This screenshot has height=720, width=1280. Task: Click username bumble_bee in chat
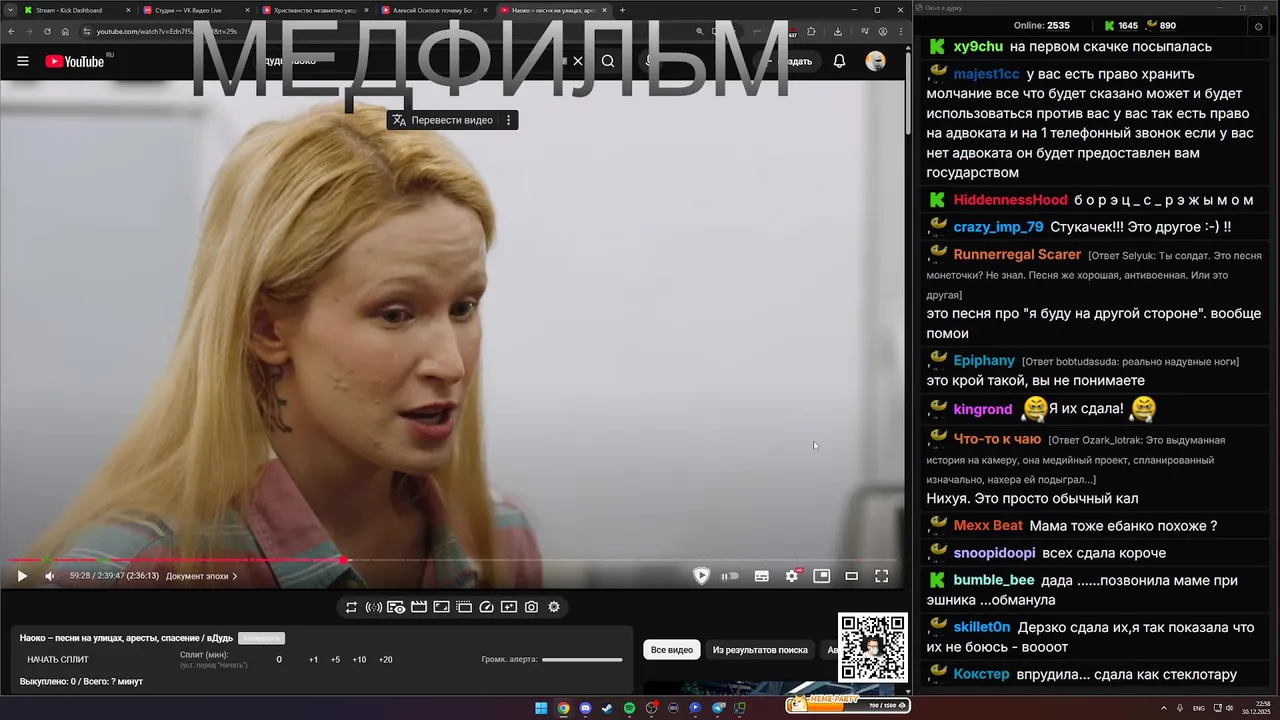pos(993,580)
